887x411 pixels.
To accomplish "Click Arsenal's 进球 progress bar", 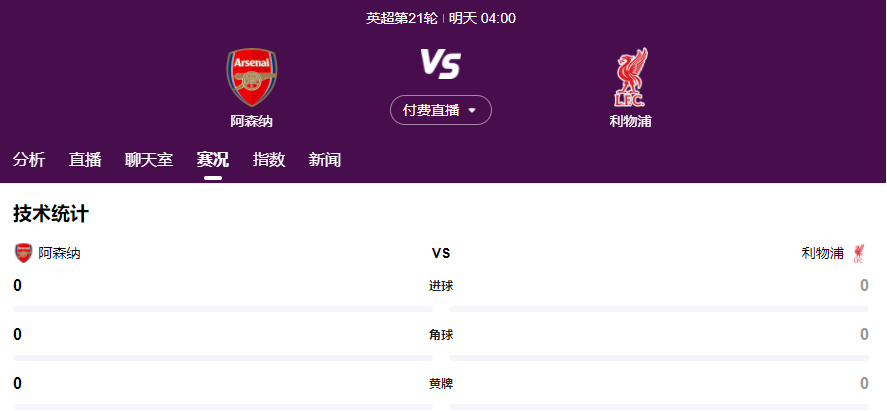I will tap(222, 308).
